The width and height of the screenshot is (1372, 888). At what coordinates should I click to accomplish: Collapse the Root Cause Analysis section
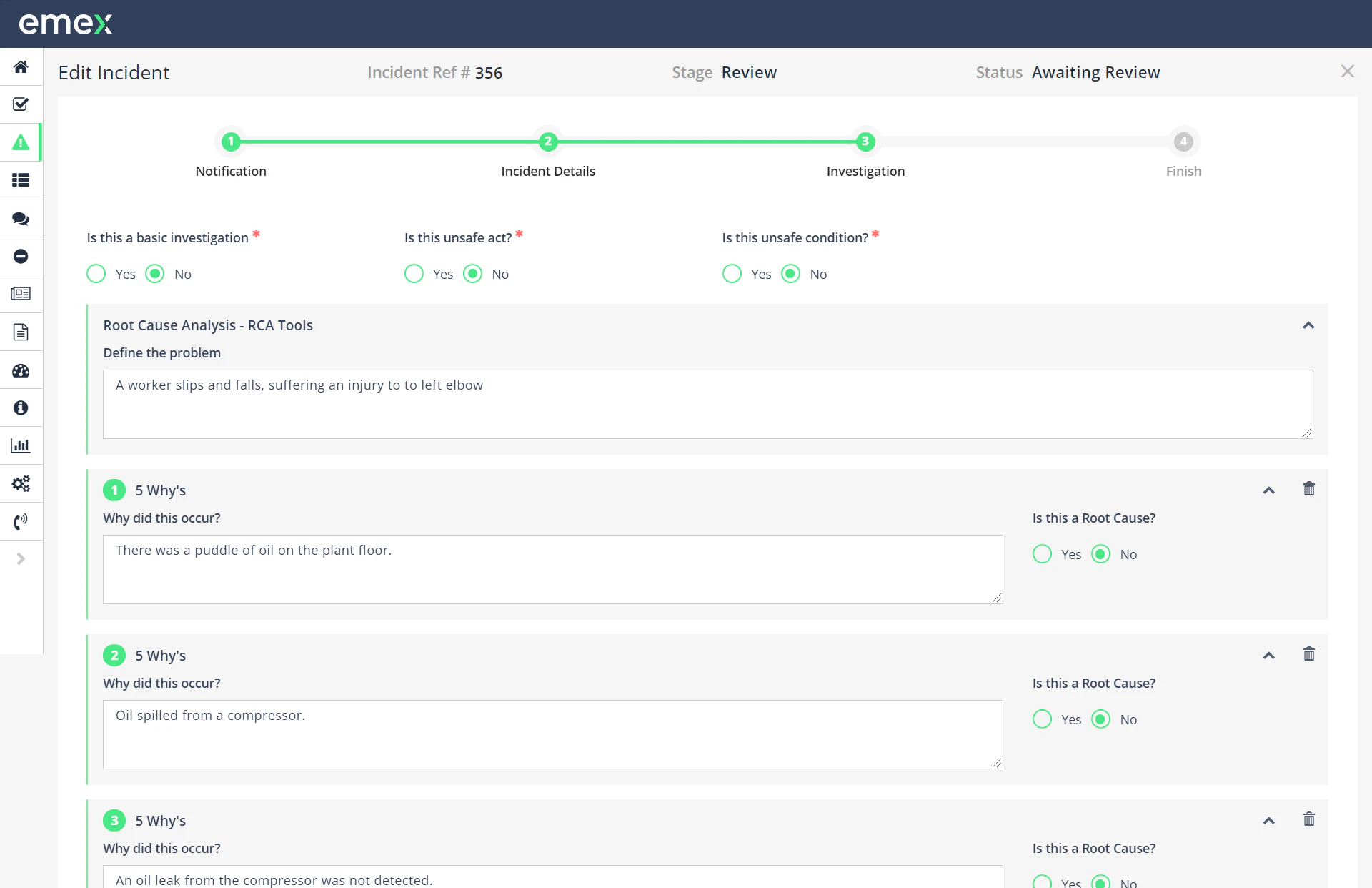pyautogui.click(x=1308, y=325)
